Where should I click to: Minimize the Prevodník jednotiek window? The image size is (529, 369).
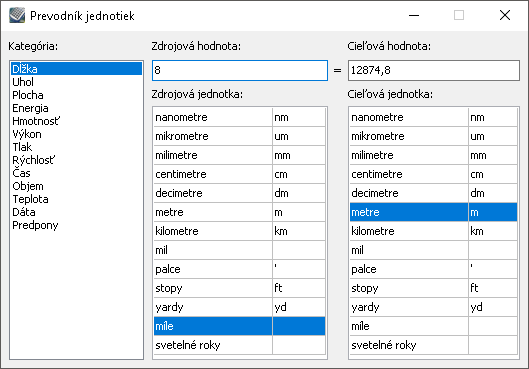tap(414, 15)
